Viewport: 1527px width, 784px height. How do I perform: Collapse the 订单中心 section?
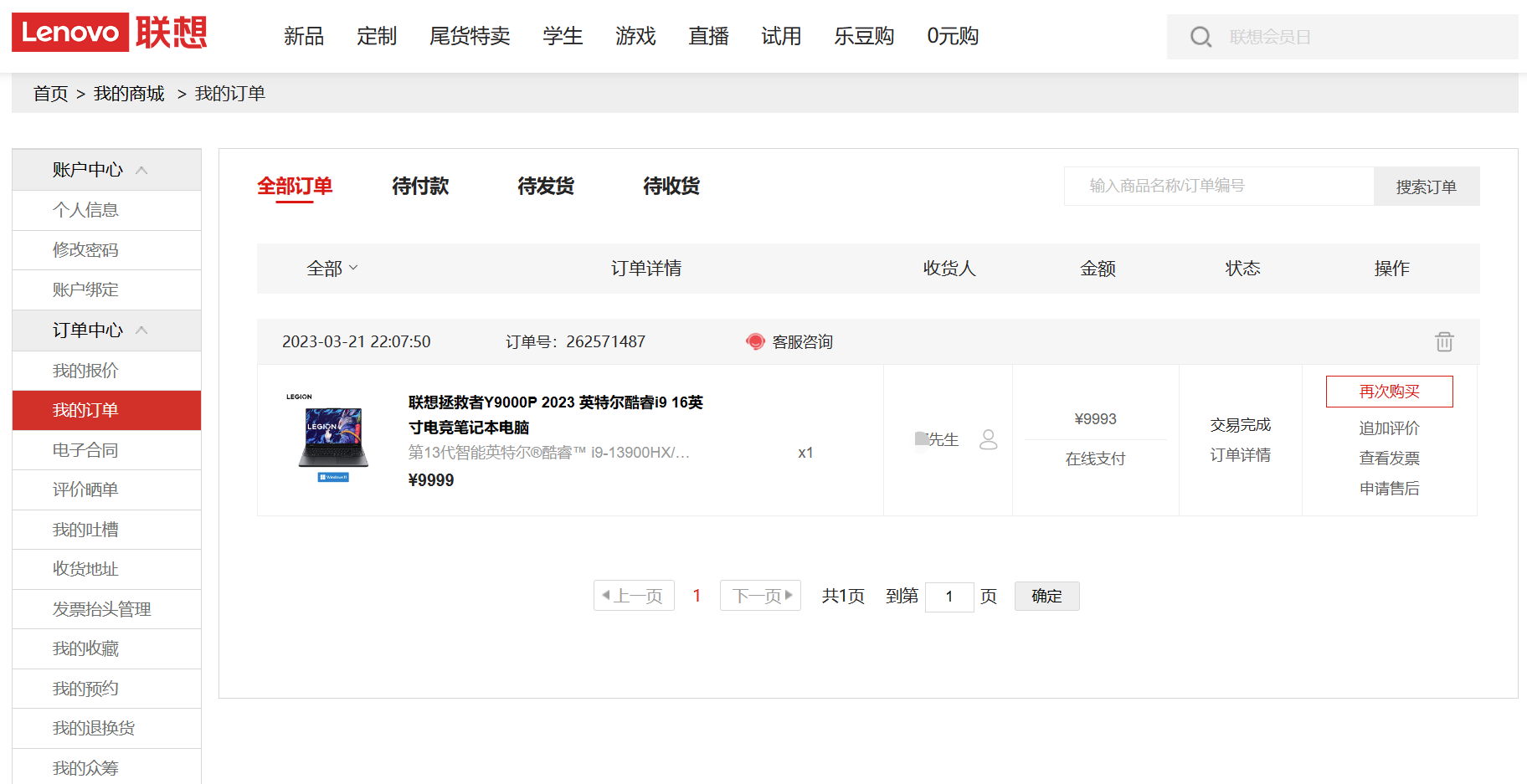point(141,330)
